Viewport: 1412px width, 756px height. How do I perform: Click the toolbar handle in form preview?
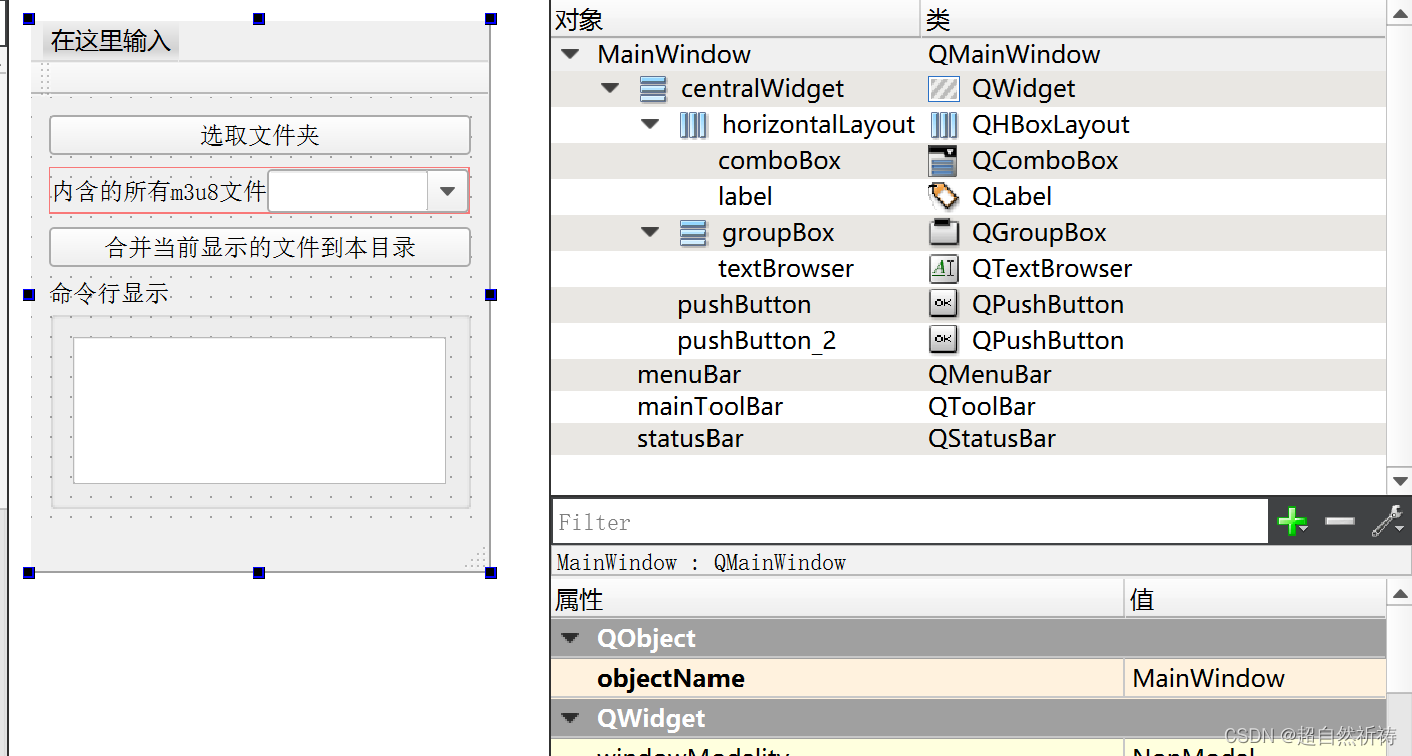pyautogui.click(x=44, y=77)
